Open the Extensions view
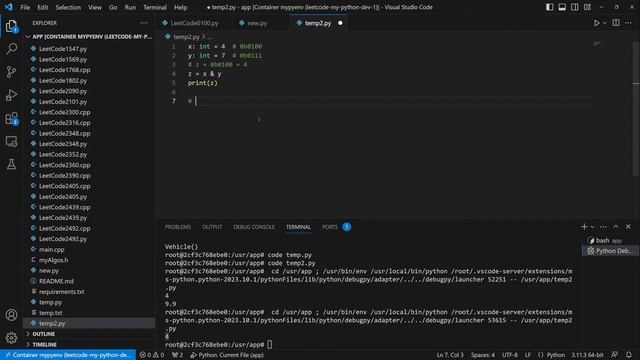Image resolution: width=640 pixels, height=360 pixels. click(x=11, y=118)
